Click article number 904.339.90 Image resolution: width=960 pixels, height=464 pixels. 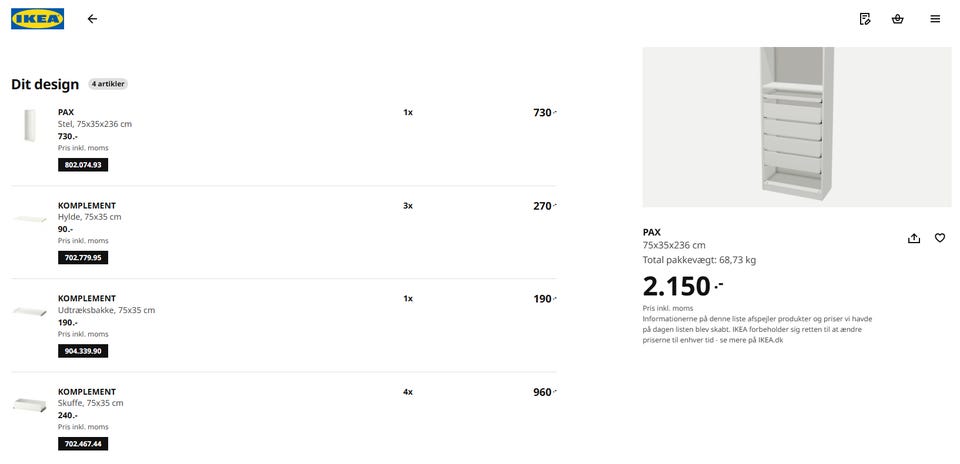(83, 351)
